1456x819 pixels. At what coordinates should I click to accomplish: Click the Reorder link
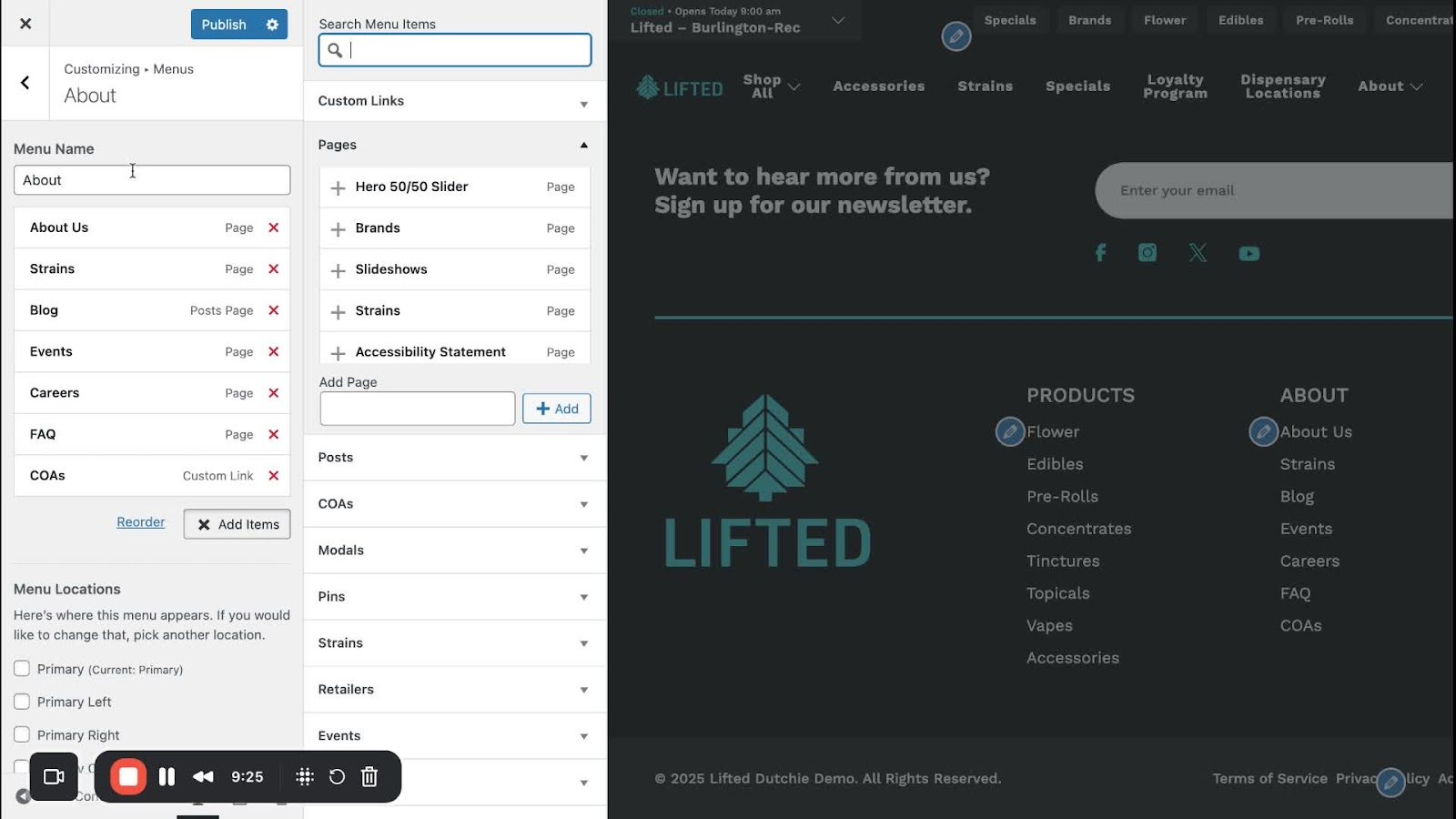(141, 522)
